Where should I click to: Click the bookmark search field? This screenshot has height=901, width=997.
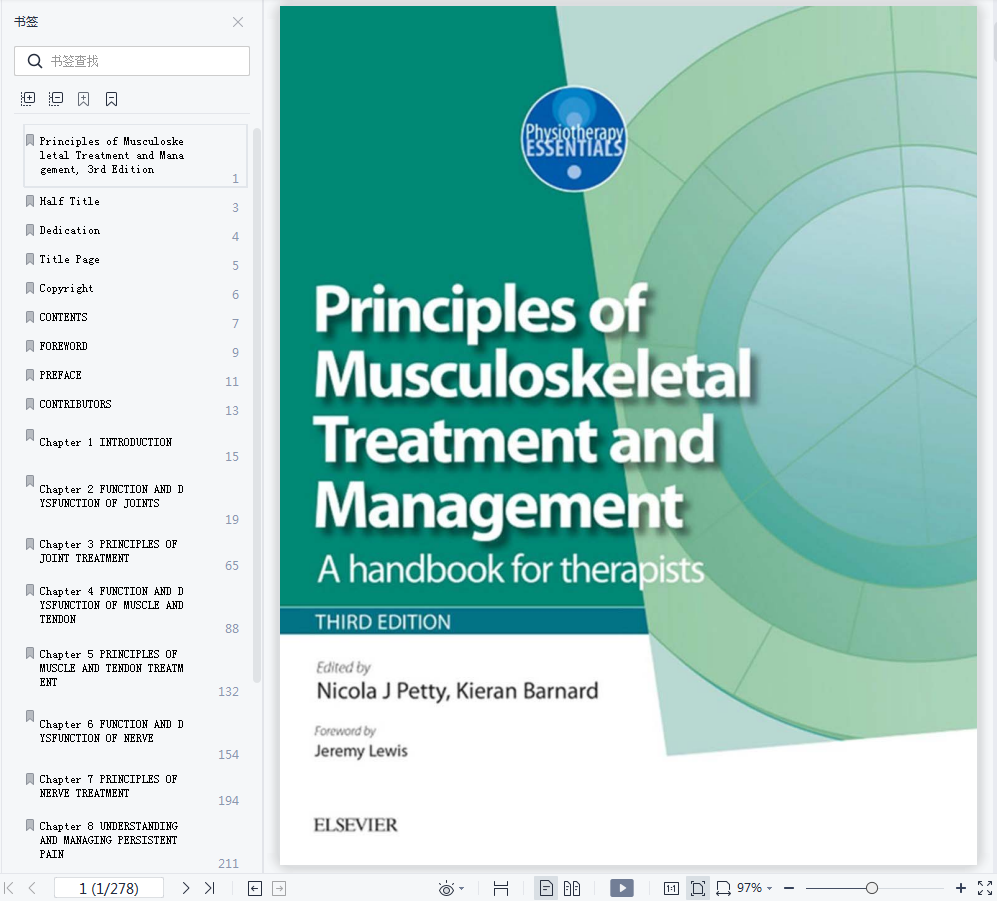pyautogui.click(x=132, y=61)
